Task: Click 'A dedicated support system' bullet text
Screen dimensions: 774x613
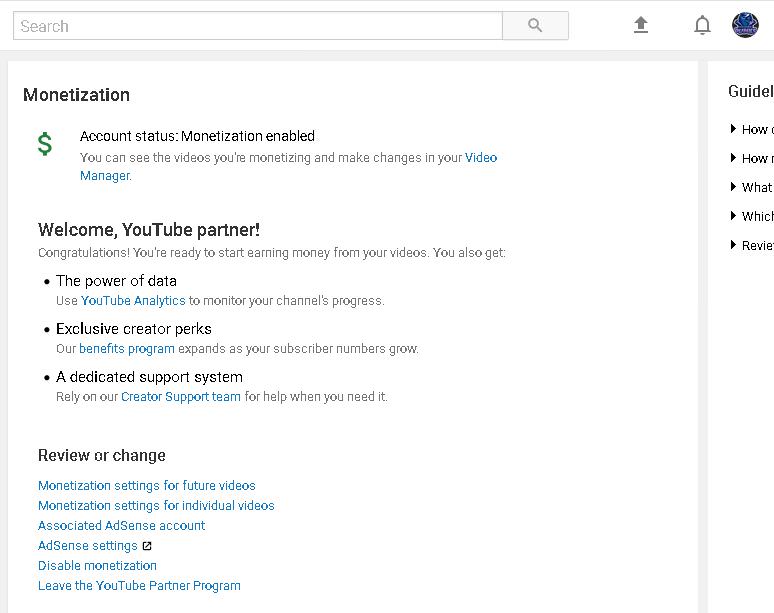Action: (x=150, y=377)
